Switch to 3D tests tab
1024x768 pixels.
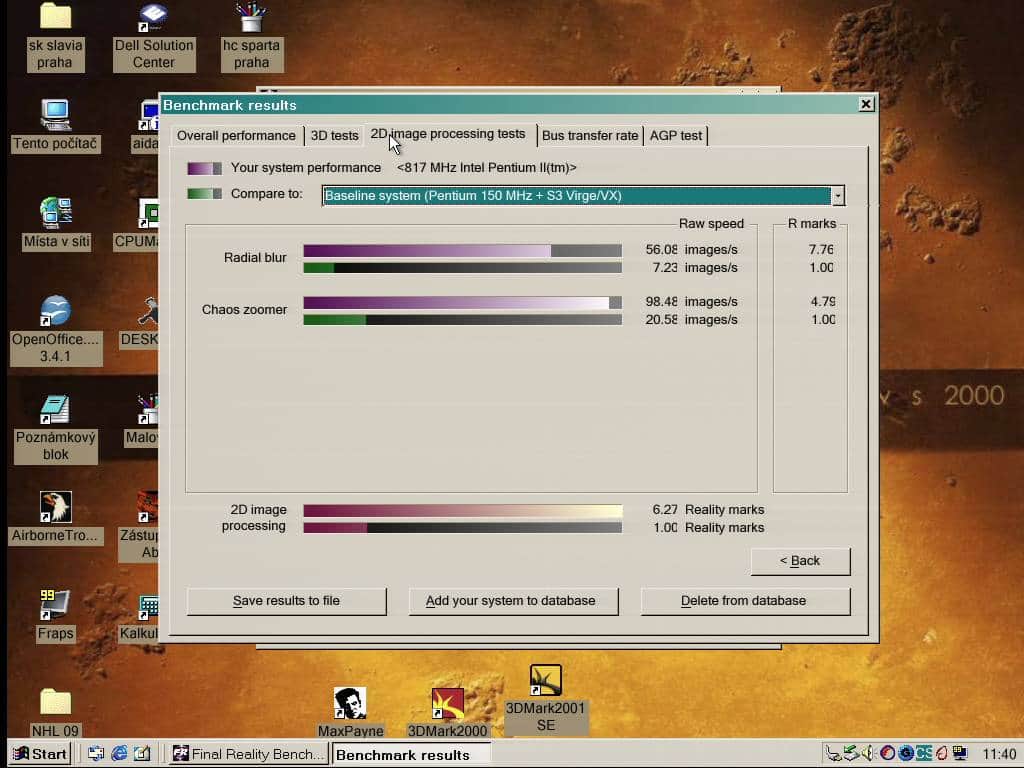pos(334,136)
